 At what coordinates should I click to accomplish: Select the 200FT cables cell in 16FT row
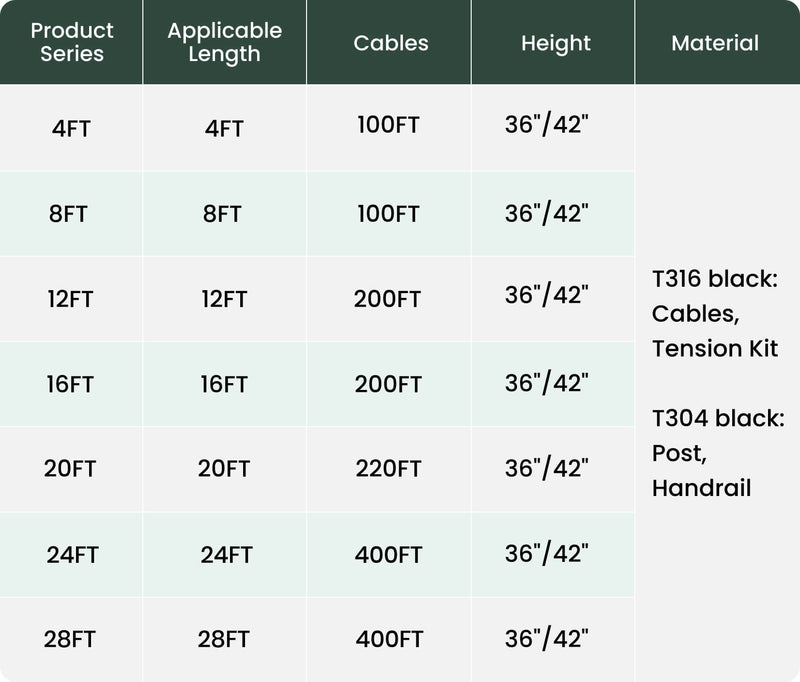click(x=388, y=384)
